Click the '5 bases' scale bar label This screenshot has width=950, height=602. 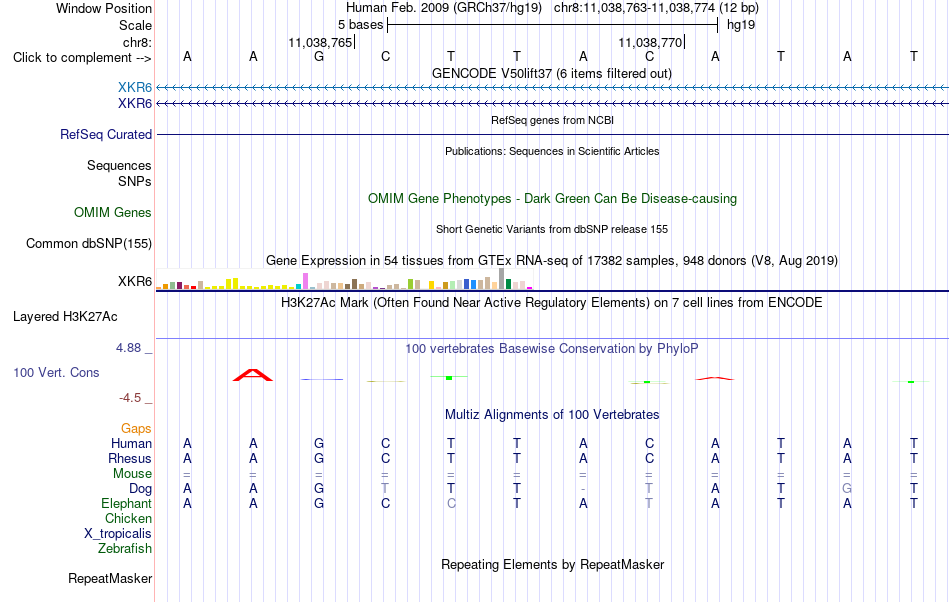360,25
